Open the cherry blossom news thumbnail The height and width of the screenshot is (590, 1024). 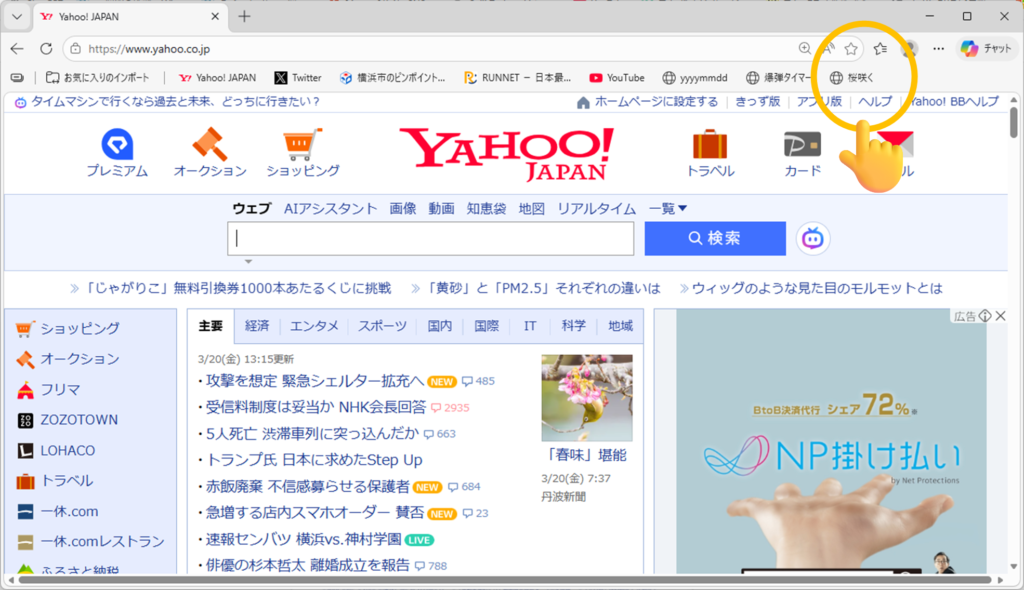tap(587, 398)
